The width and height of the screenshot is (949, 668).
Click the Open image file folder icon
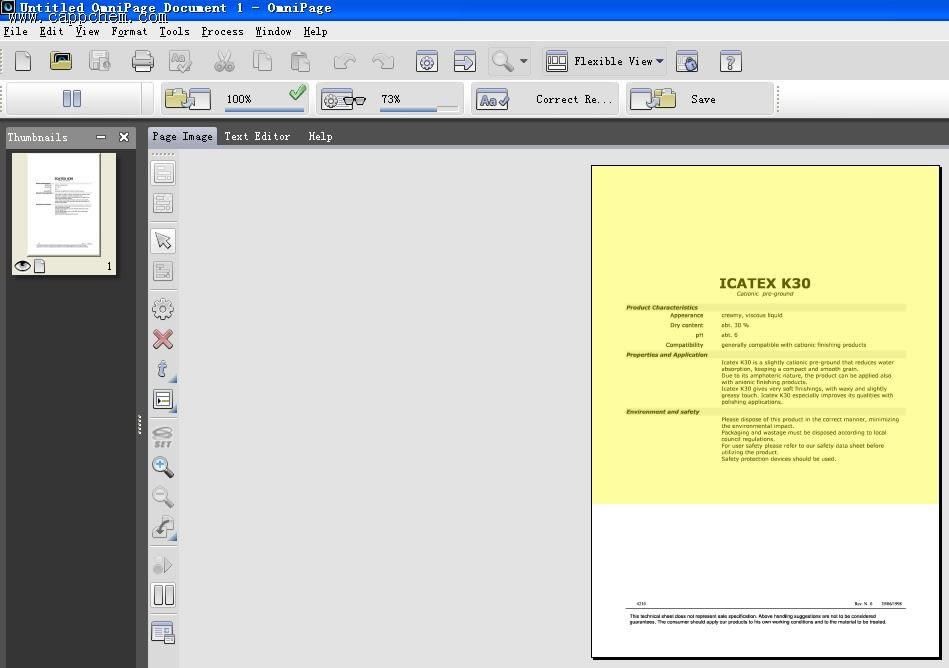point(61,62)
